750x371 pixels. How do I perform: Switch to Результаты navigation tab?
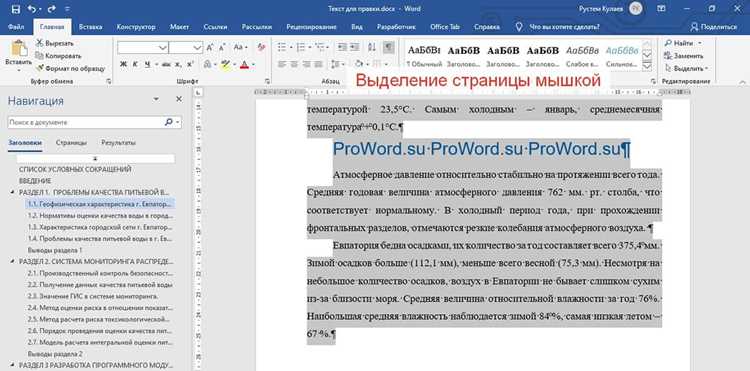(119, 142)
